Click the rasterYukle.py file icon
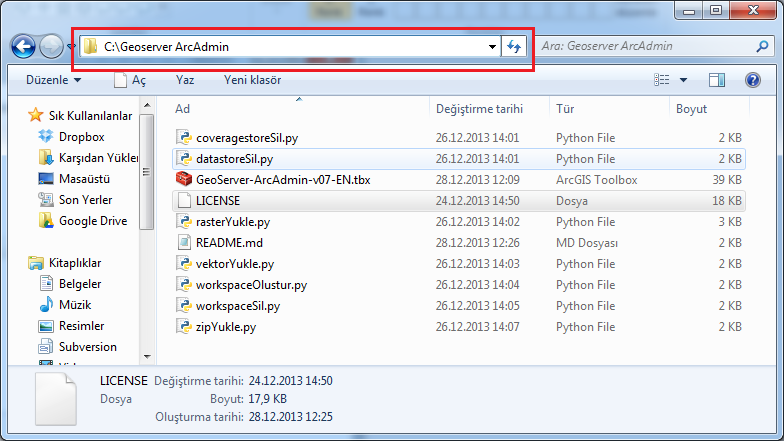Screen dimensions: 784x441 coord(184,222)
